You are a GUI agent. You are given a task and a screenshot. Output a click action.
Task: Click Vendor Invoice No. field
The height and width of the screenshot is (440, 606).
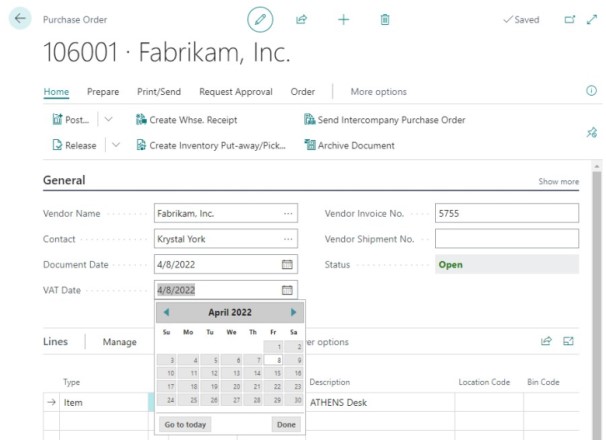tap(507, 213)
